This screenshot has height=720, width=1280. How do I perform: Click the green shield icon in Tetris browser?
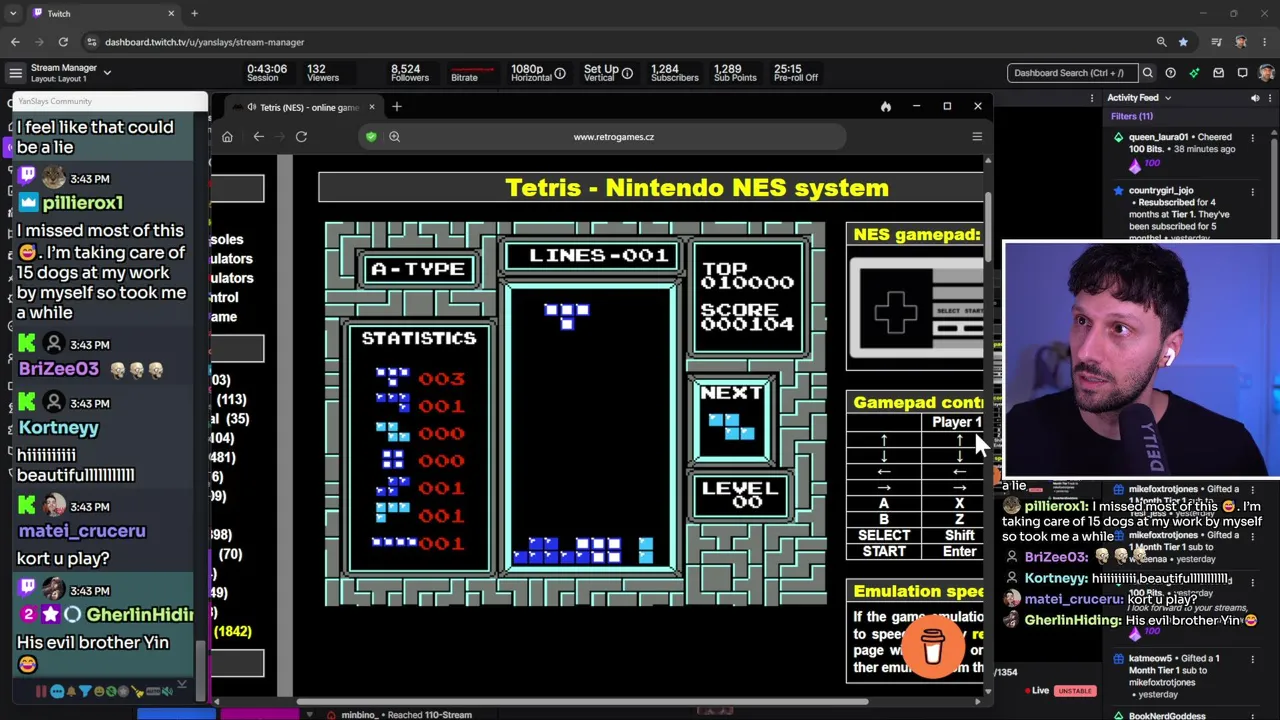click(x=371, y=137)
